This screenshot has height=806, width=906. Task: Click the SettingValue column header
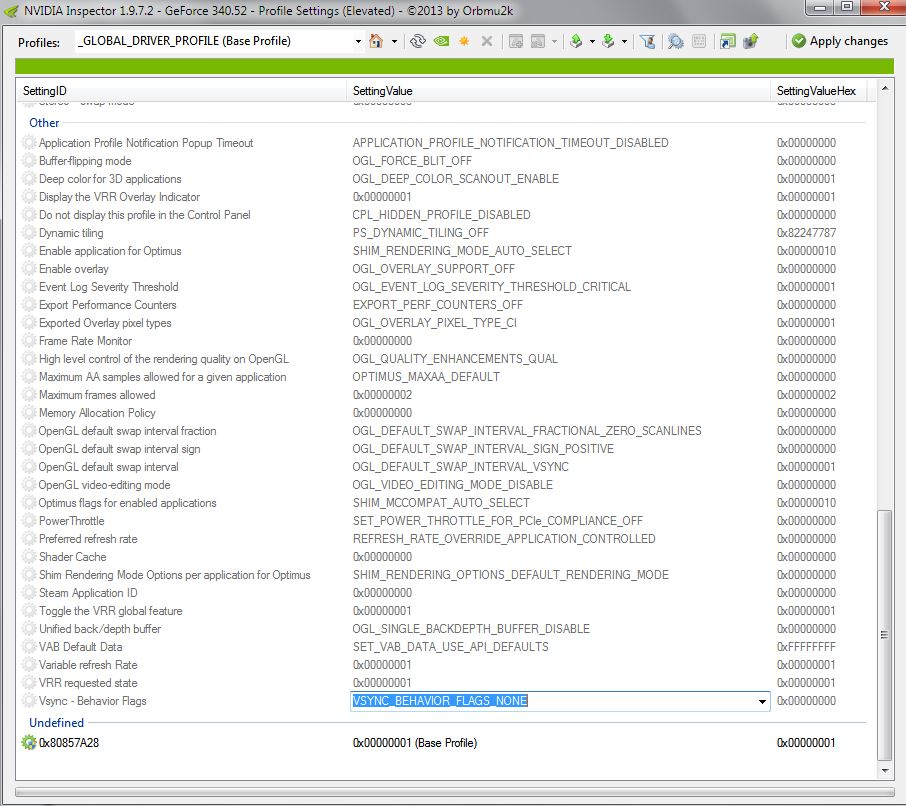click(x=558, y=91)
